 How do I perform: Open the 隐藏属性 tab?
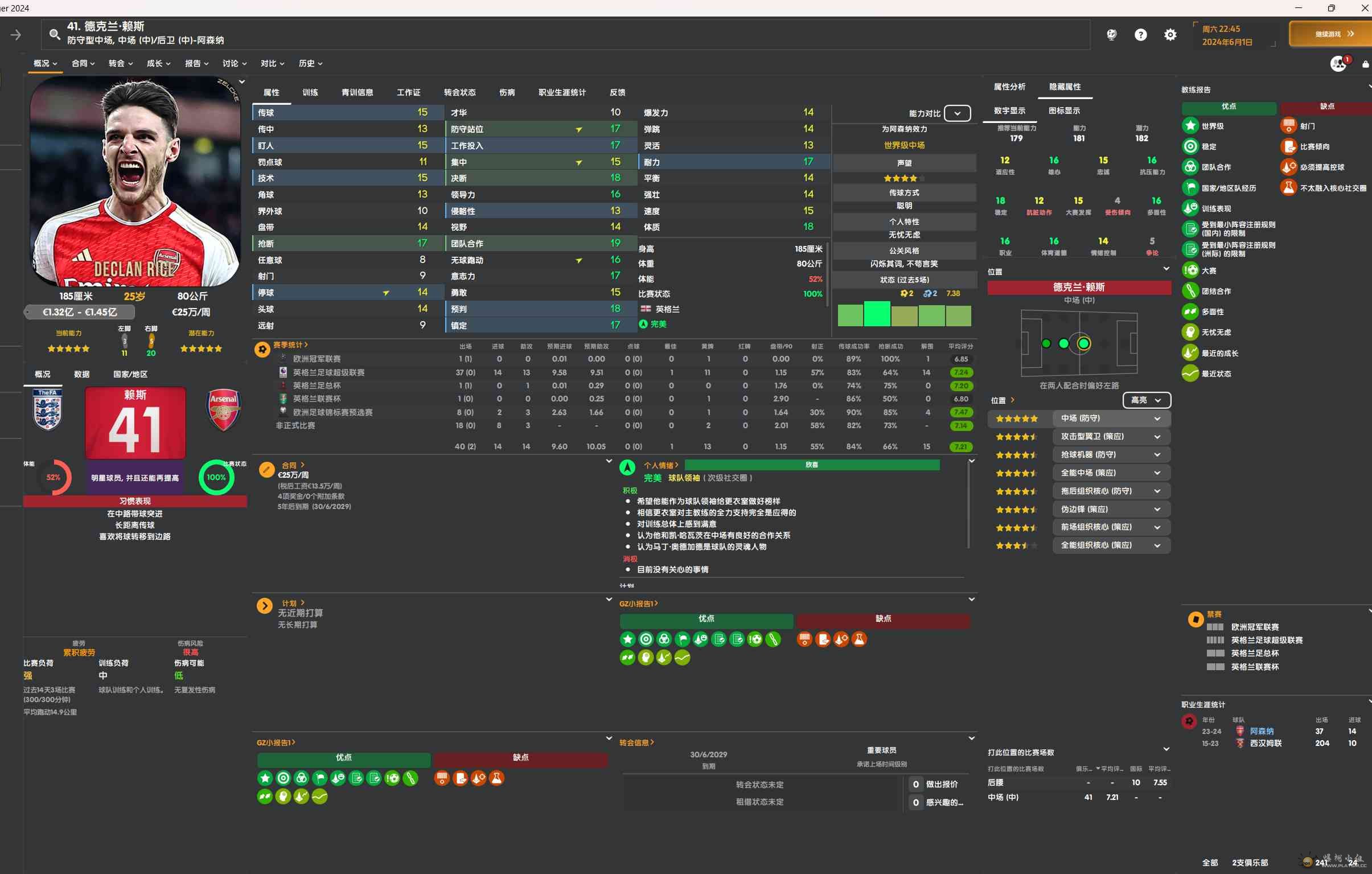click(1065, 87)
